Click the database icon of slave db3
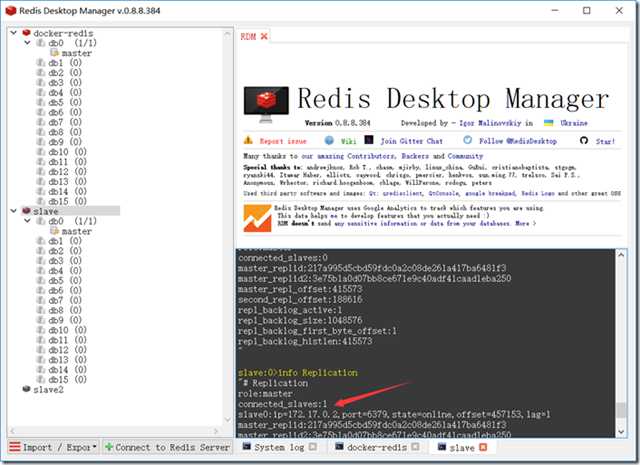The width and height of the screenshot is (640, 465). [41, 260]
